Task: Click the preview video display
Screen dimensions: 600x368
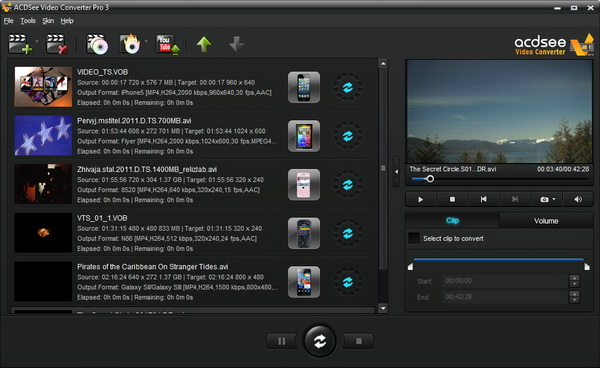Action: tap(499, 111)
